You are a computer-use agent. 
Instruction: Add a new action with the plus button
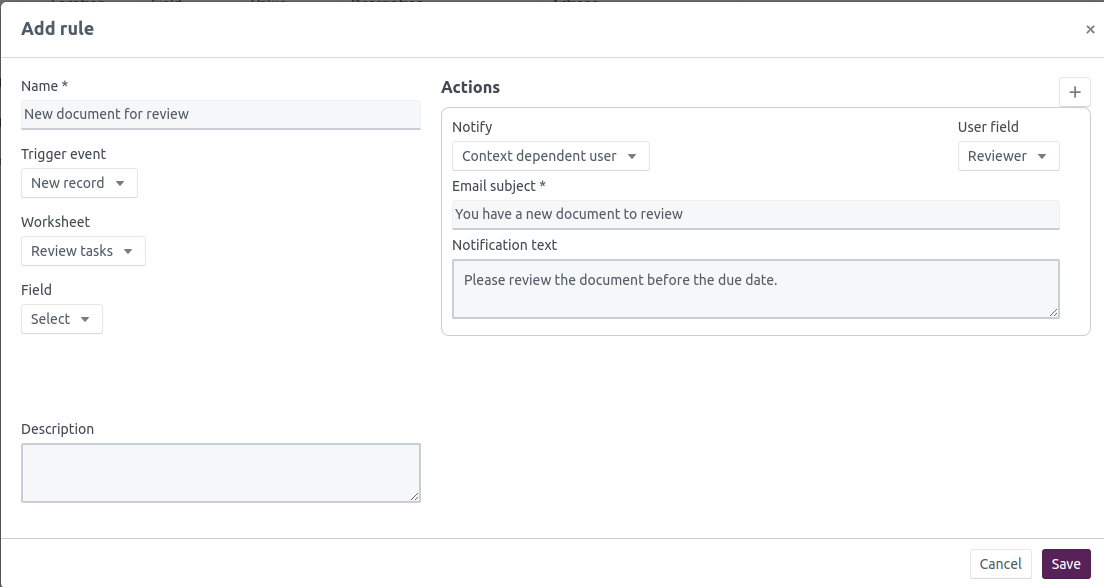(x=1075, y=92)
